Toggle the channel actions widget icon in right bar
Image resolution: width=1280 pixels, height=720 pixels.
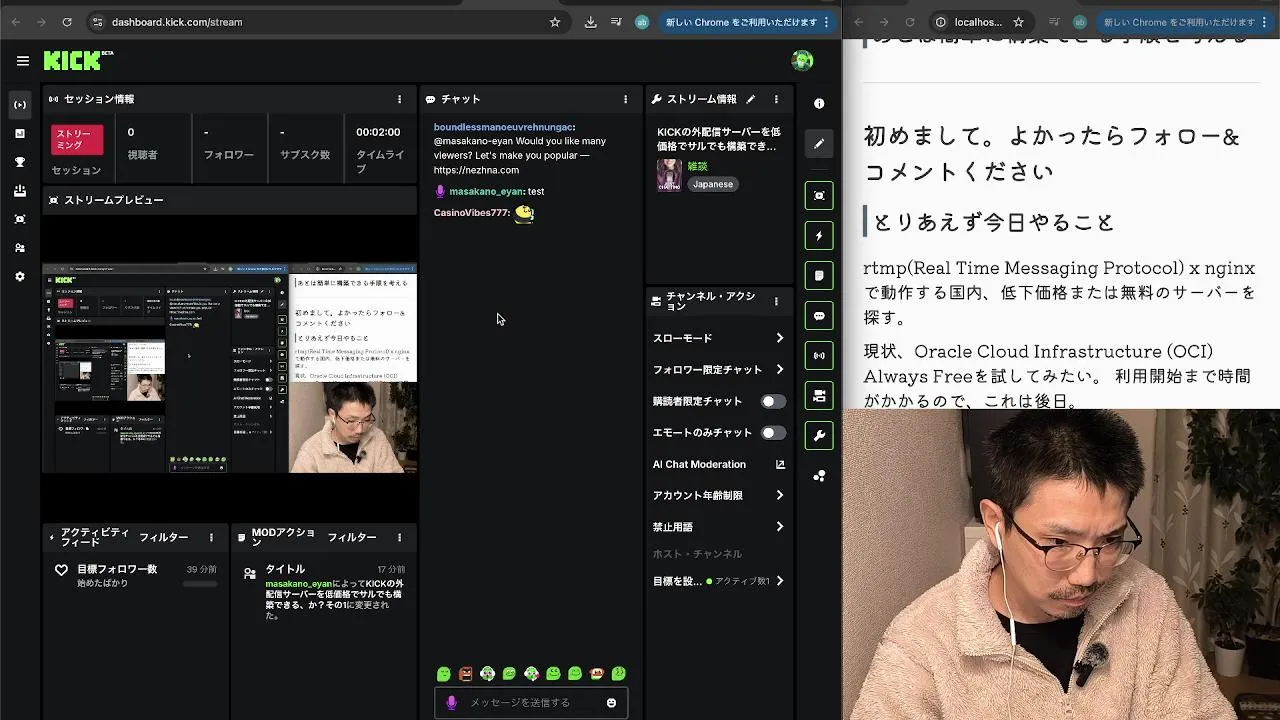[x=819, y=396]
